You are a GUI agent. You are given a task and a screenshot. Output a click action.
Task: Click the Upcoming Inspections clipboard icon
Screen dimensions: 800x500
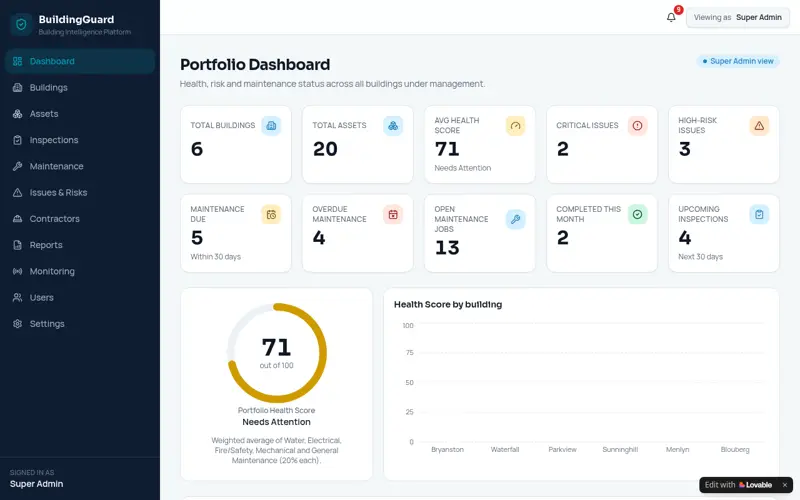click(759, 214)
